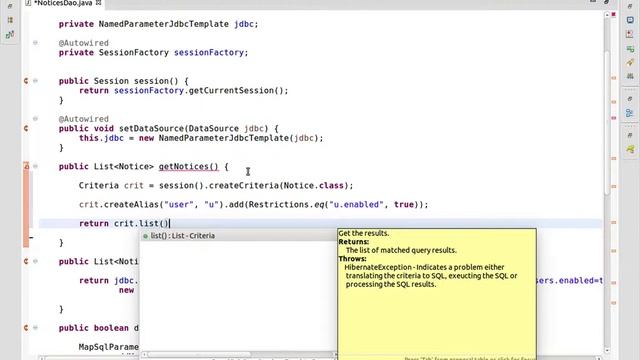Restore the minimized left view stack
The height and width of the screenshot is (360, 640).
pos(10,7)
